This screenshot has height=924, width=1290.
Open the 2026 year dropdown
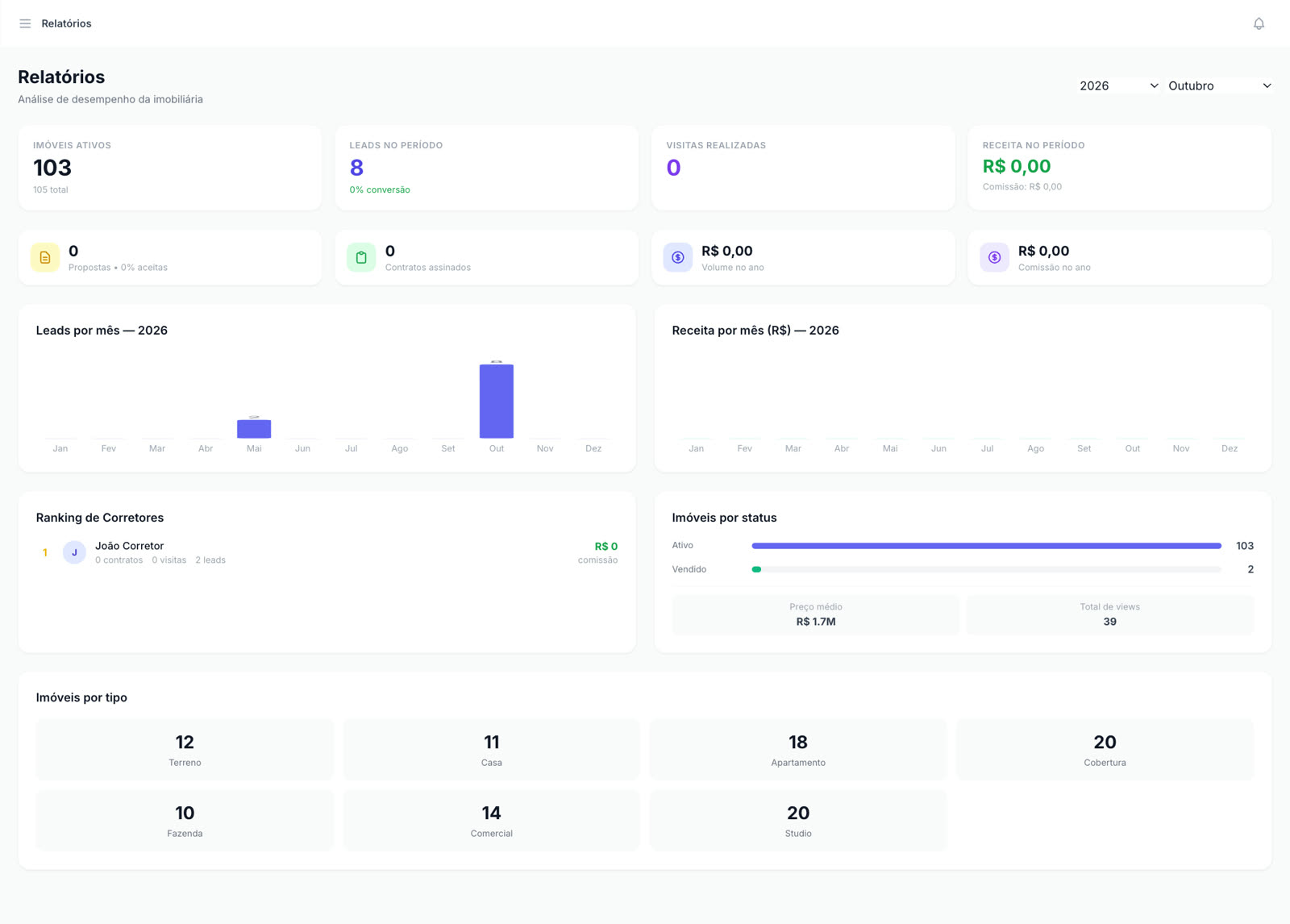tap(1119, 85)
